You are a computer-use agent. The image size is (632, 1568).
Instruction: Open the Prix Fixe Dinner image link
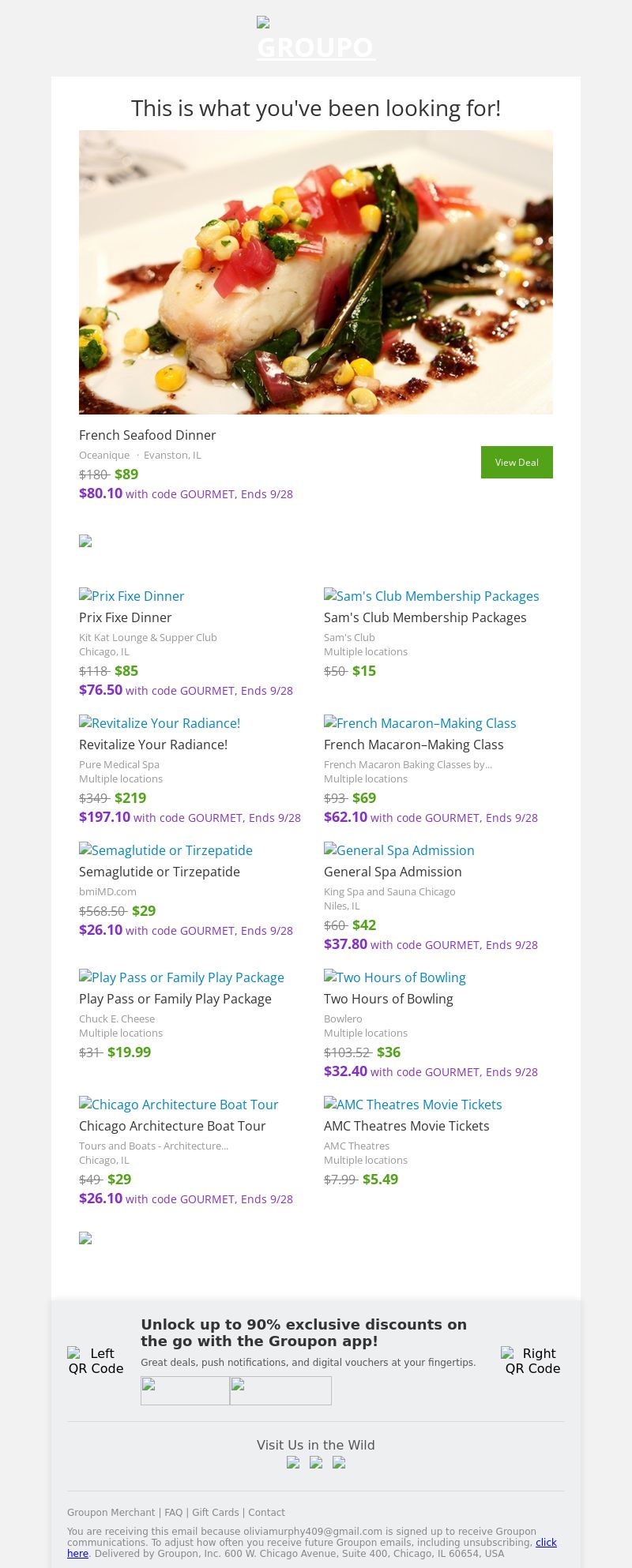click(x=132, y=596)
